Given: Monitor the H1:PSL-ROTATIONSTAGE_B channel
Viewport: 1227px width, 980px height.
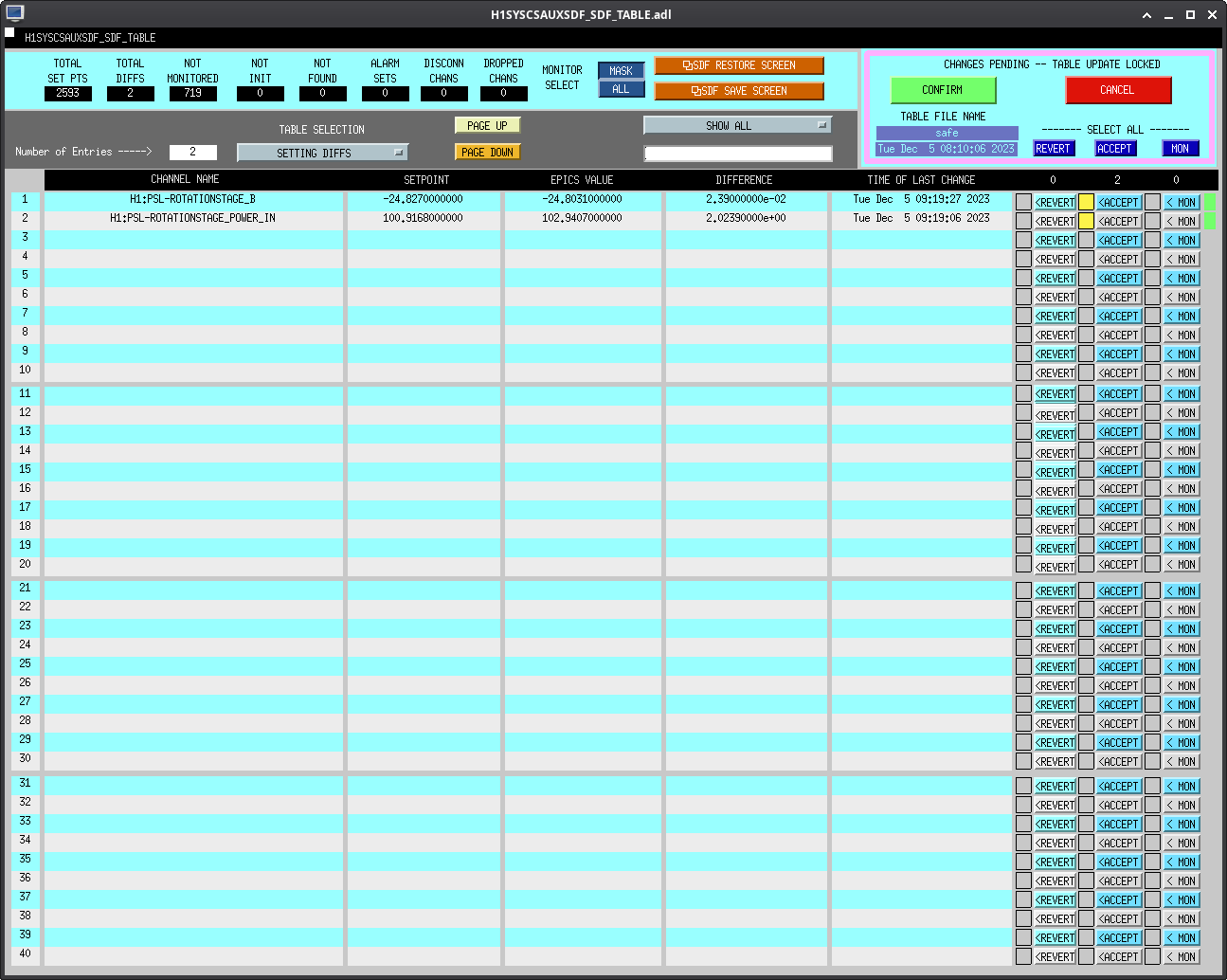Looking at the screenshot, I should 1182,203.
